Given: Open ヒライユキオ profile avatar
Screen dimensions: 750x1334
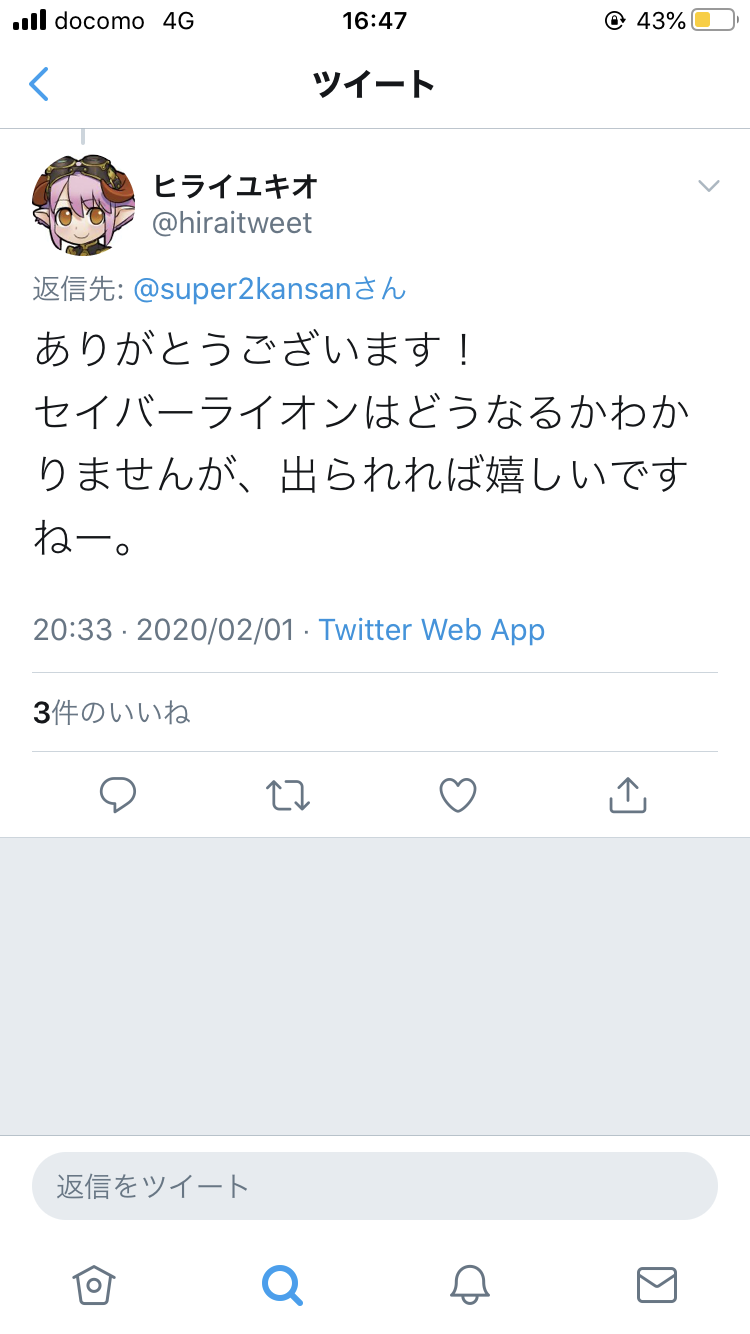Looking at the screenshot, I should [x=83, y=204].
